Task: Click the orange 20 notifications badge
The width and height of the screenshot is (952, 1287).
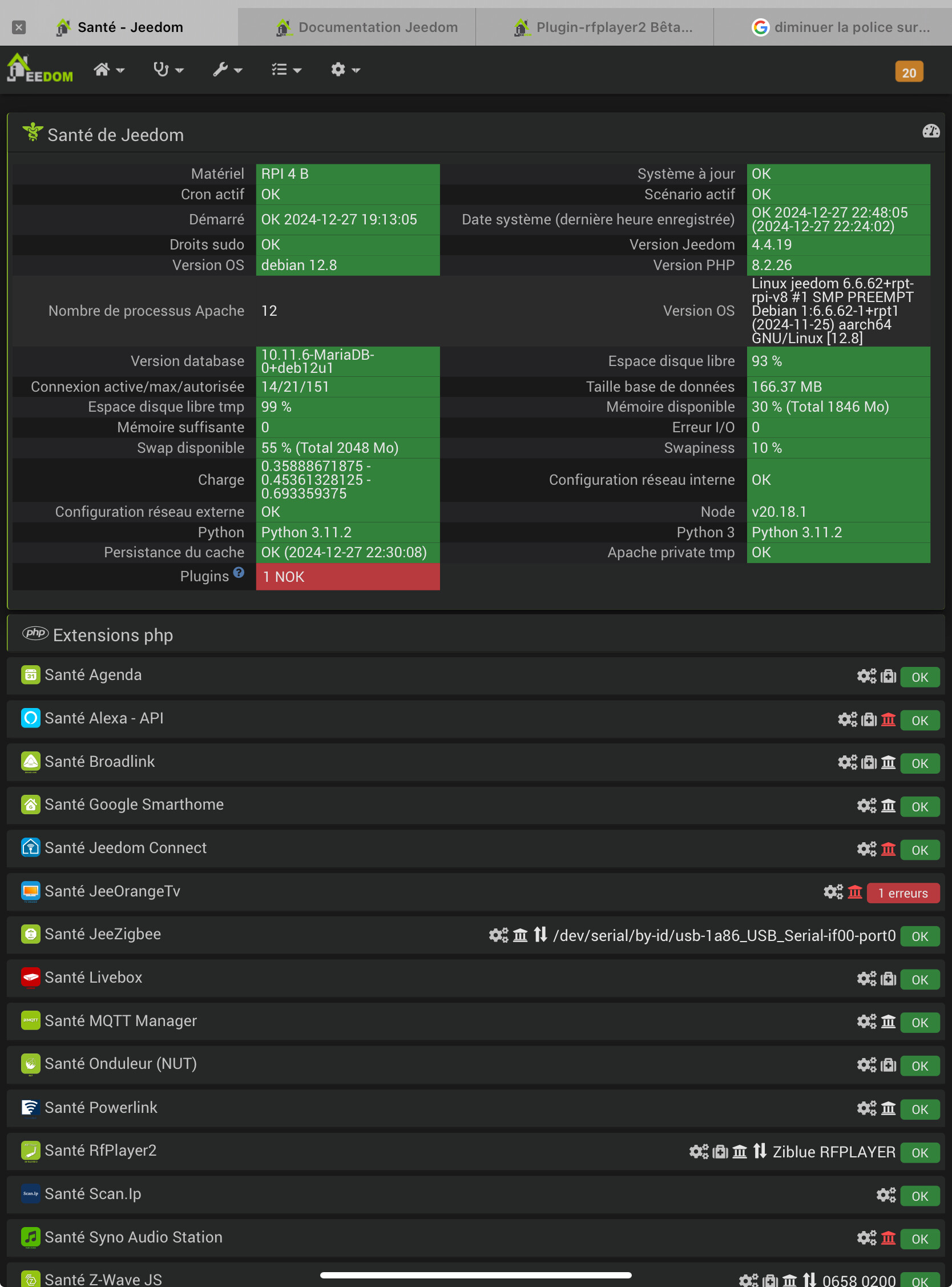Action: tap(909, 72)
